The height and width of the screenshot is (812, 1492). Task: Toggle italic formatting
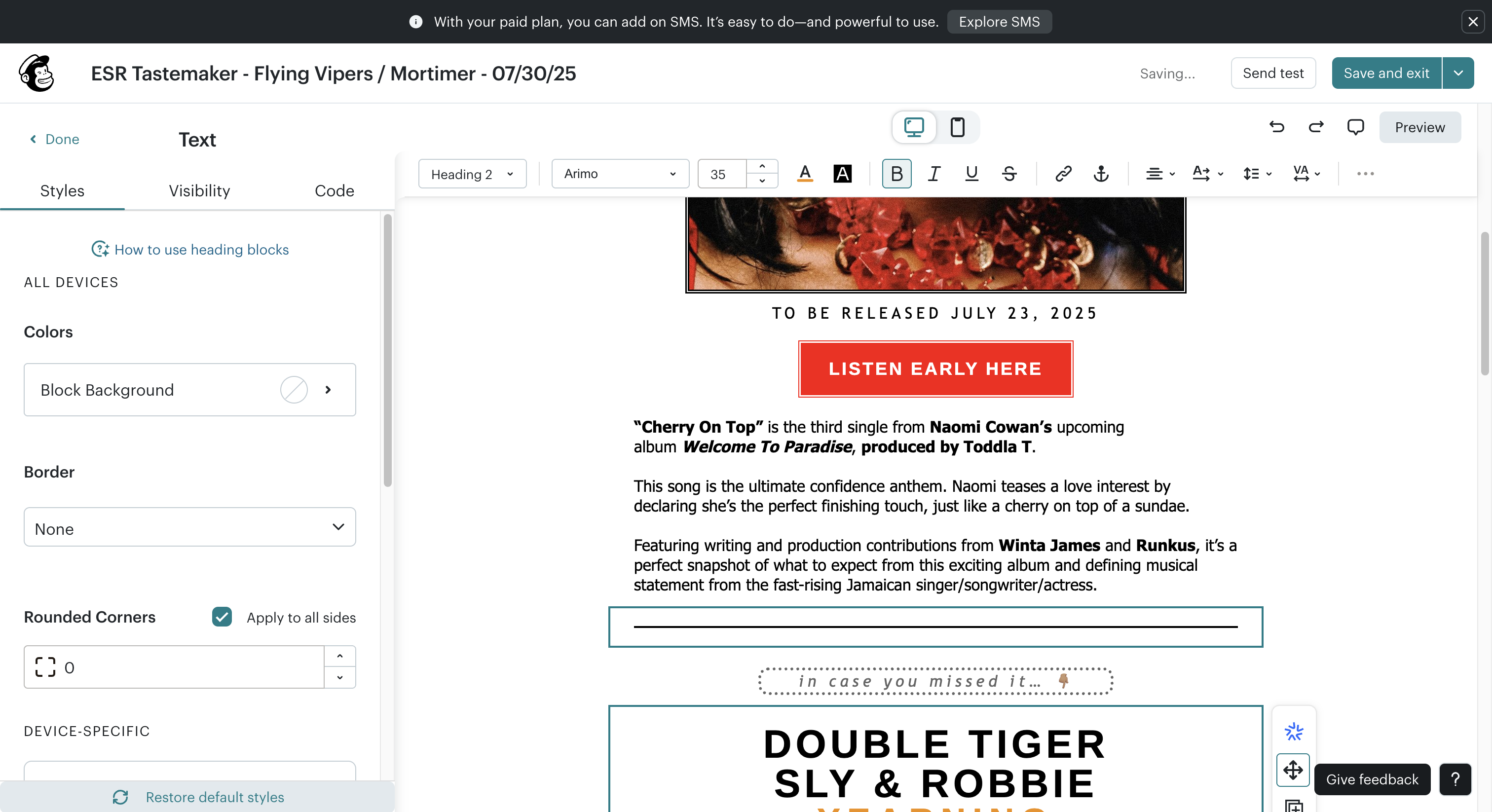[x=933, y=173]
